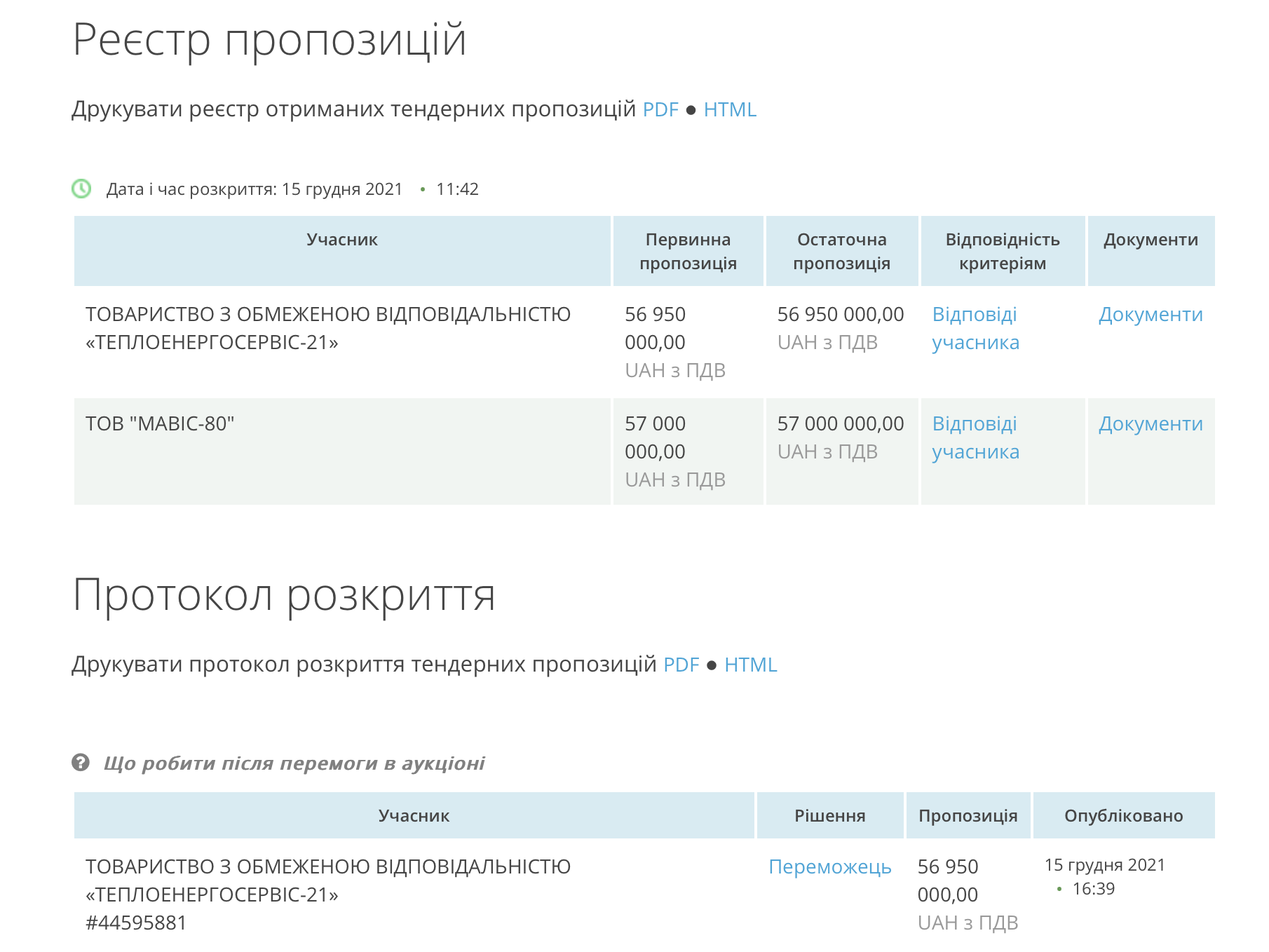Viewport: 1269px width, 952px height.
Task: Click the Первинна пропозиція column header
Action: 688,251
